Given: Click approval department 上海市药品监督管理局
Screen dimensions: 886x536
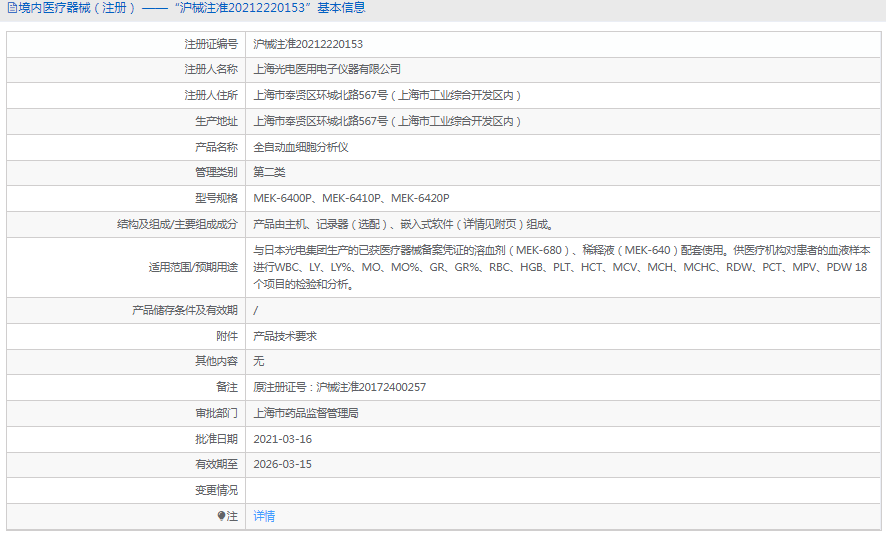Looking at the screenshot, I should 306,413.
